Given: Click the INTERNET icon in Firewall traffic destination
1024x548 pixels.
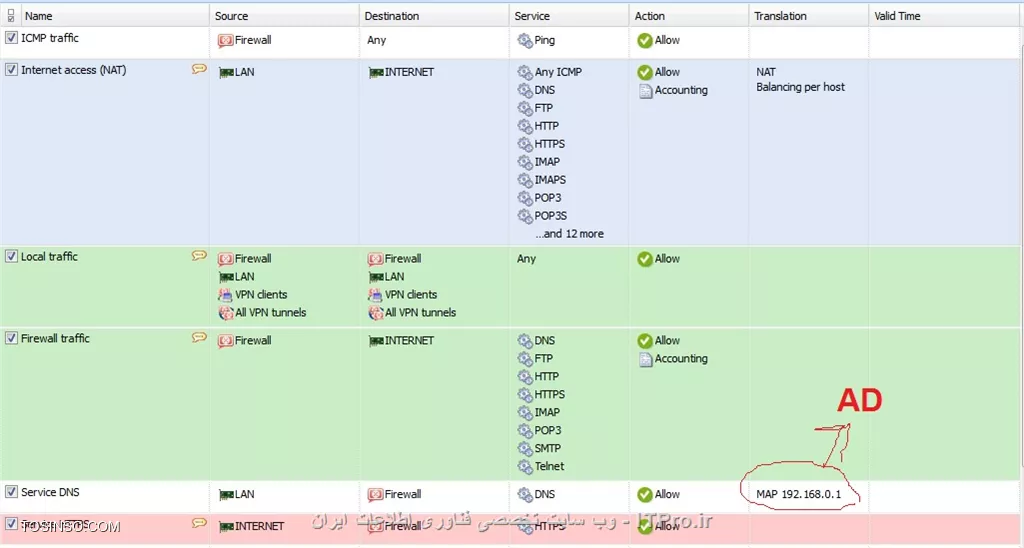Looking at the screenshot, I should (376, 341).
